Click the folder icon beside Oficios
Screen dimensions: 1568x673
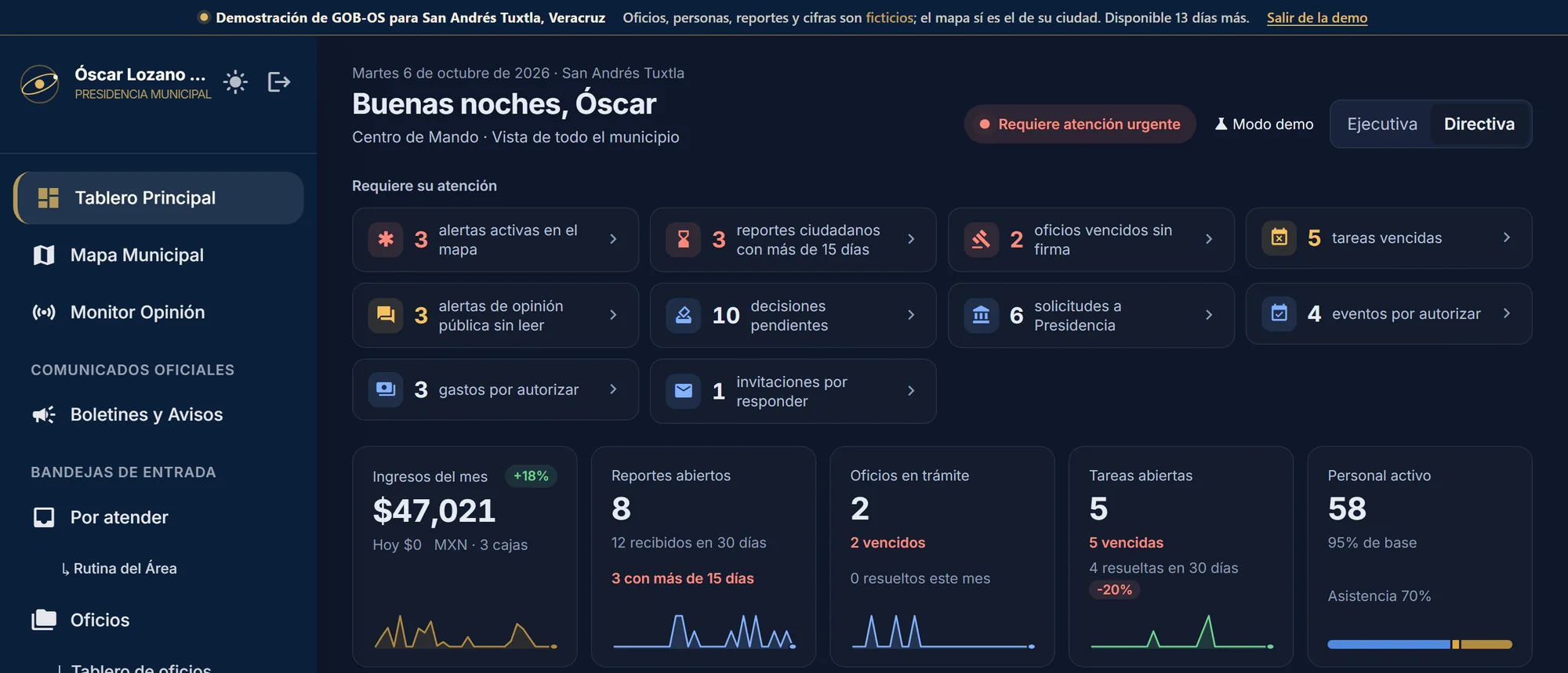[44, 620]
